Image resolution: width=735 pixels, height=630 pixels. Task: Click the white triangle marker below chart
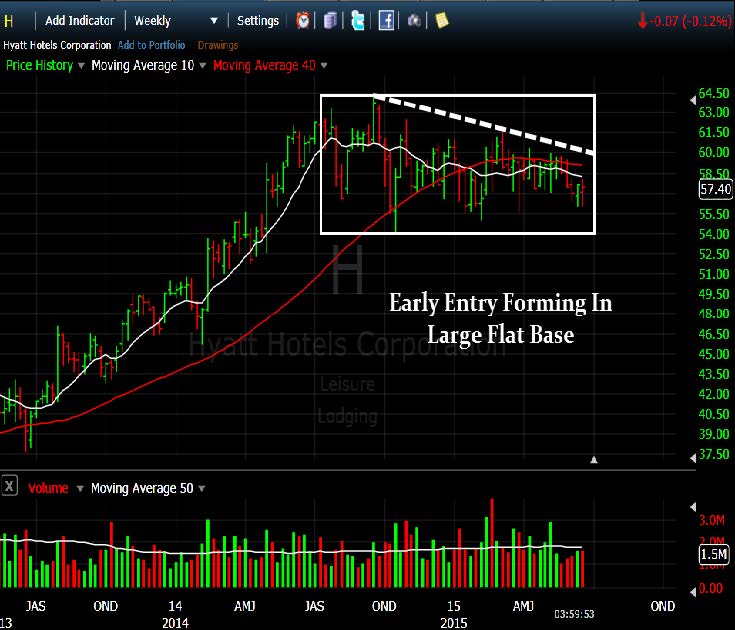click(x=594, y=459)
